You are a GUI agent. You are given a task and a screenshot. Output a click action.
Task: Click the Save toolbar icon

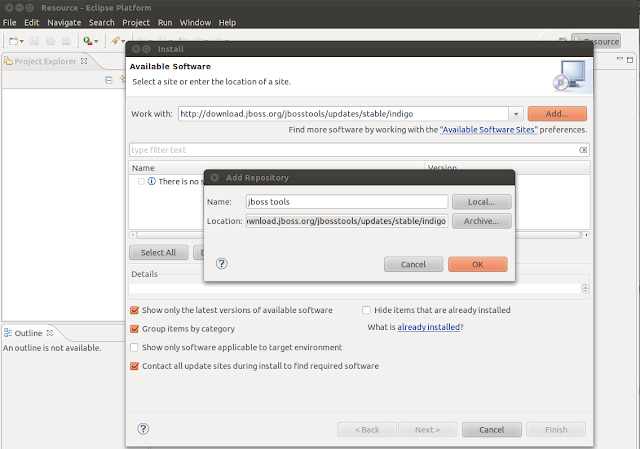pos(35,41)
